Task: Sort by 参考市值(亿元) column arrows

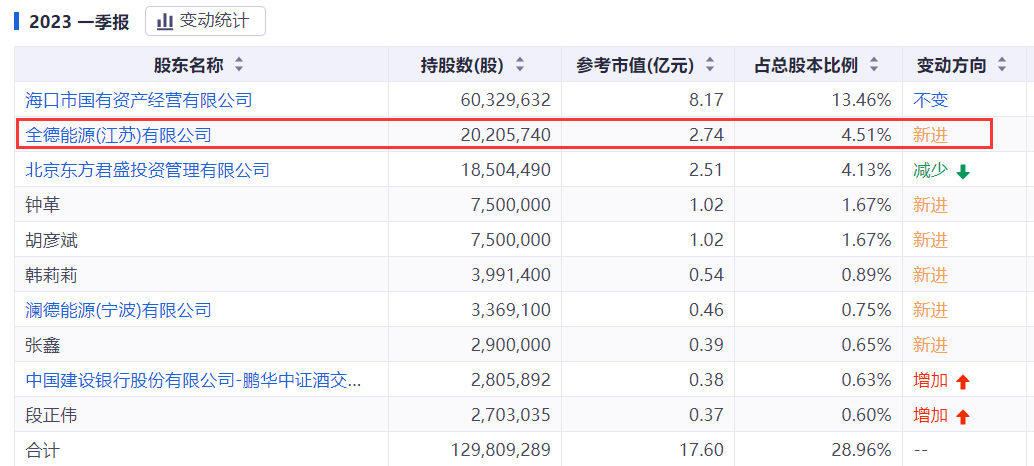Action: pos(710,65)
